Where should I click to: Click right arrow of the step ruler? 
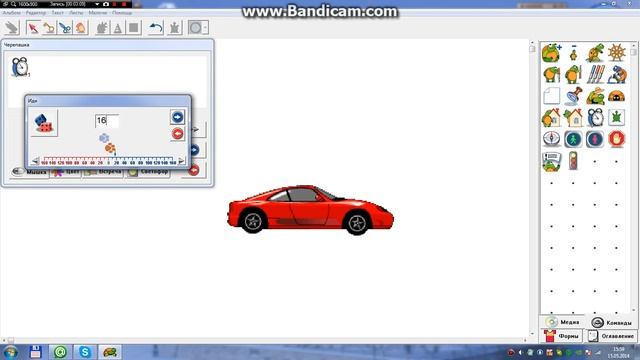[x=181, y=161]
